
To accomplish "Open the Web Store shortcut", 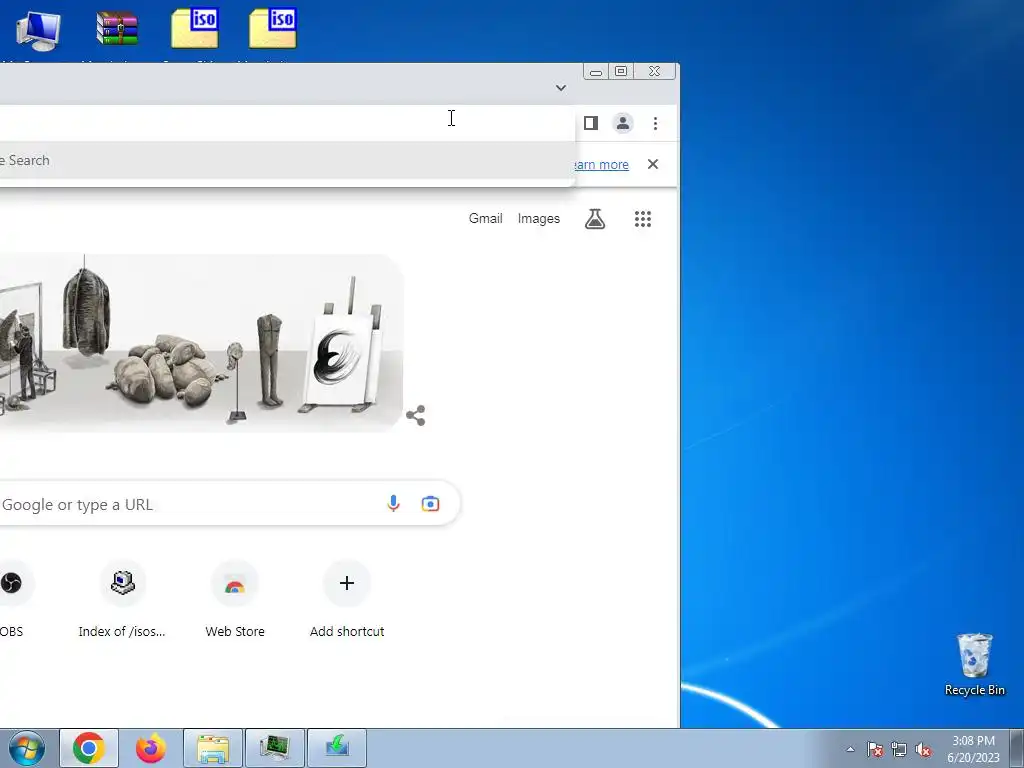I will pyautogui.click(x=235, y=598).
